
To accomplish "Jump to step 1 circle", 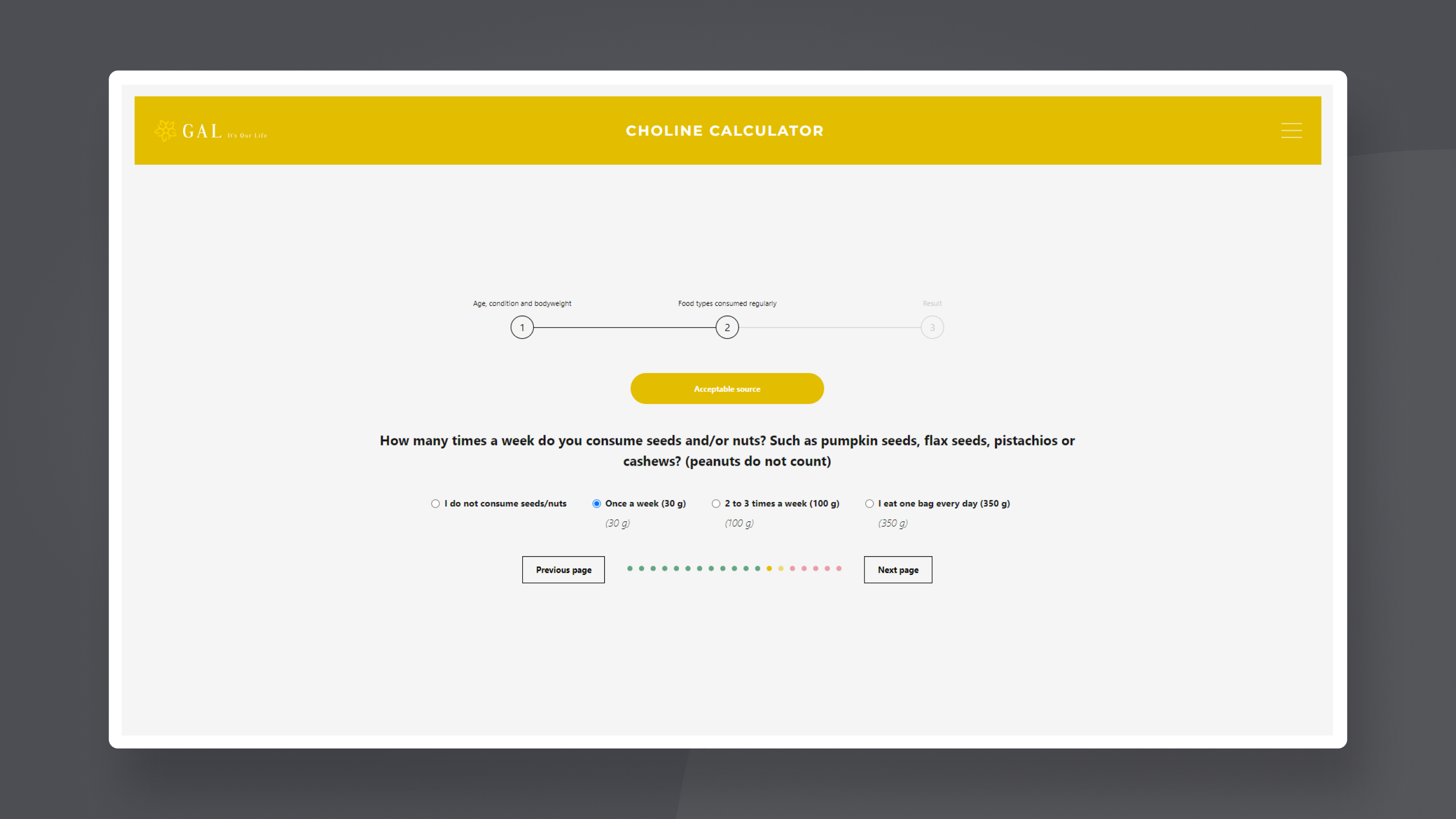I will point(522,327).
